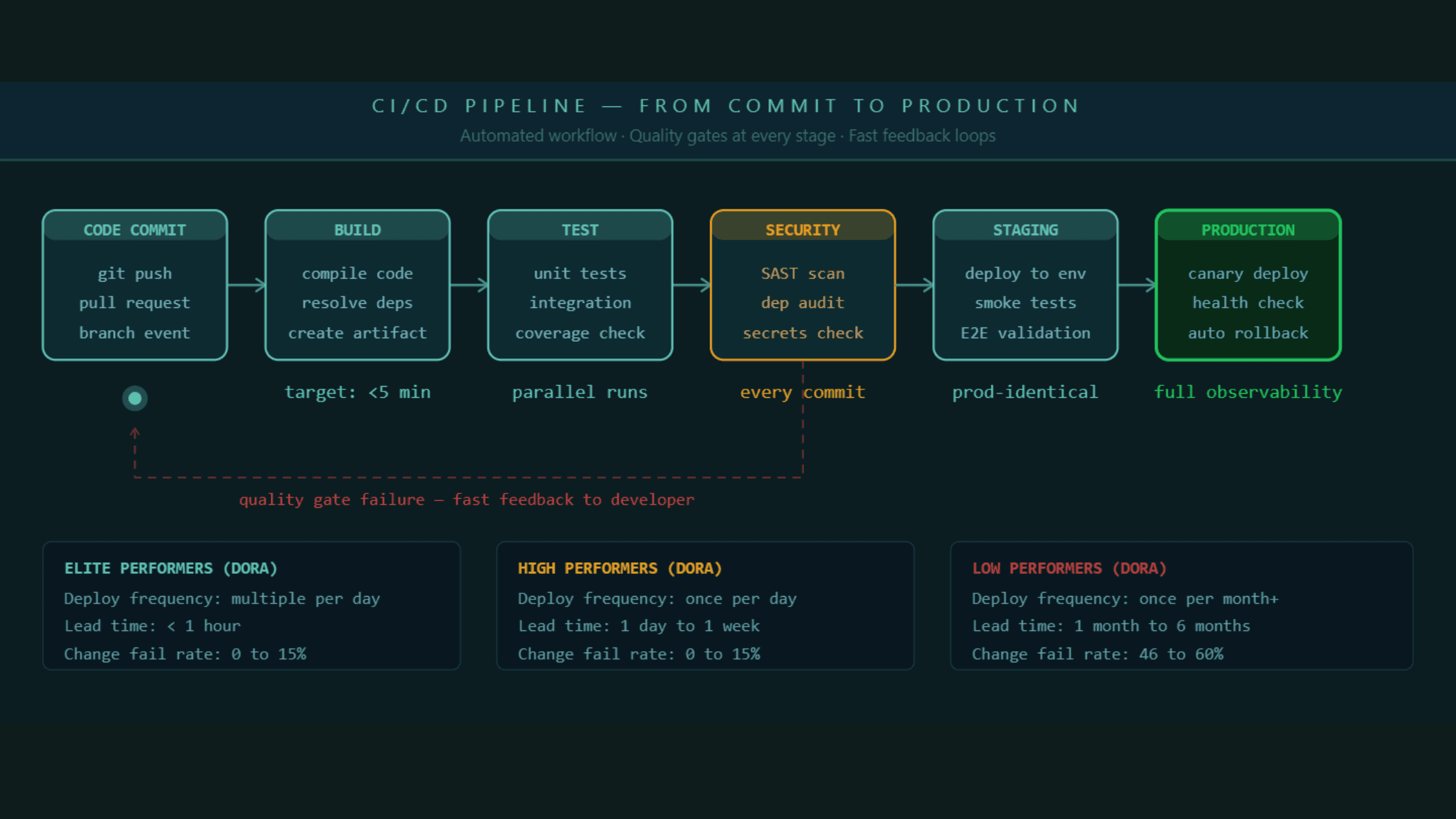Click the arrow between Security and Staging
Image resolution: width=1456 pixels, height=819 pixels.
coord(915,285)
